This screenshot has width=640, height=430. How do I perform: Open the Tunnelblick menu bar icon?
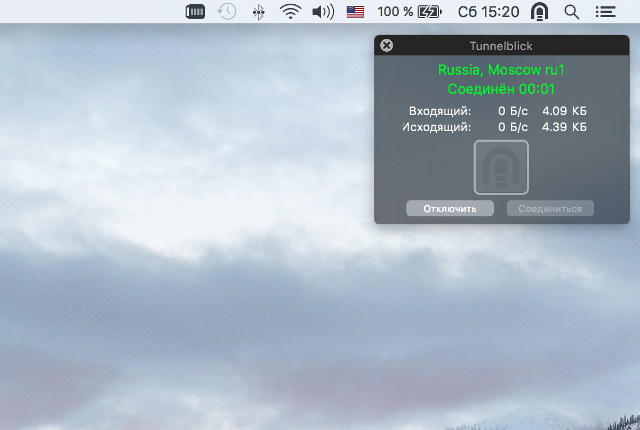pos(539,11)
